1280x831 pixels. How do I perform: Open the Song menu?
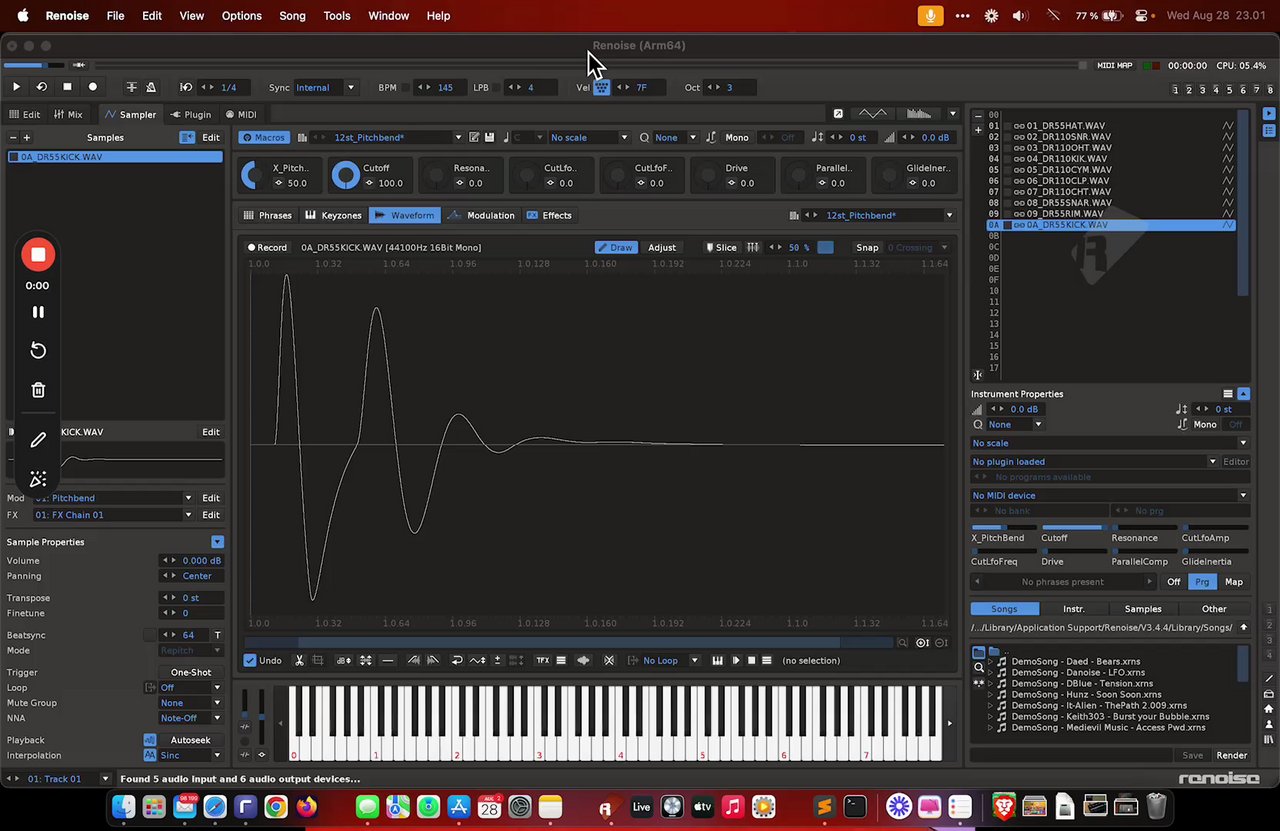tap(292, 16)
